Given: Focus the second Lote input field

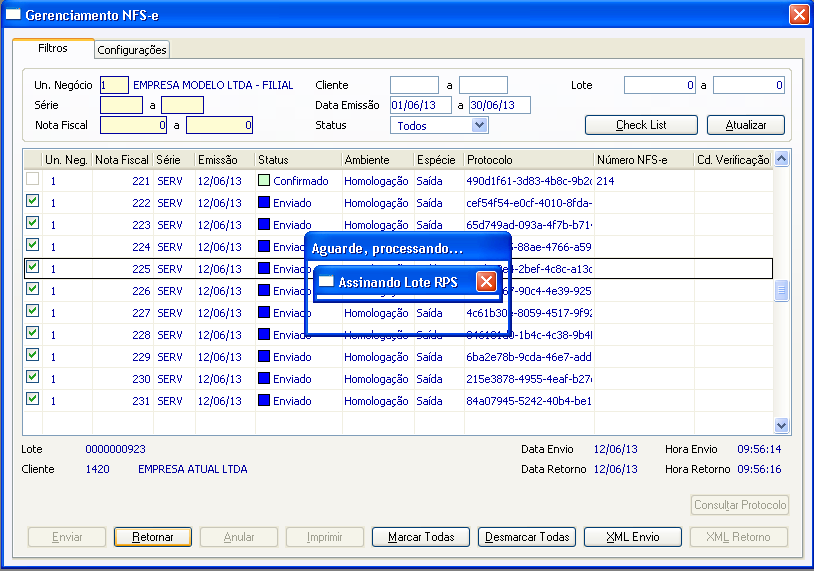Looking at the screenshot, I should tap(749, 85).
